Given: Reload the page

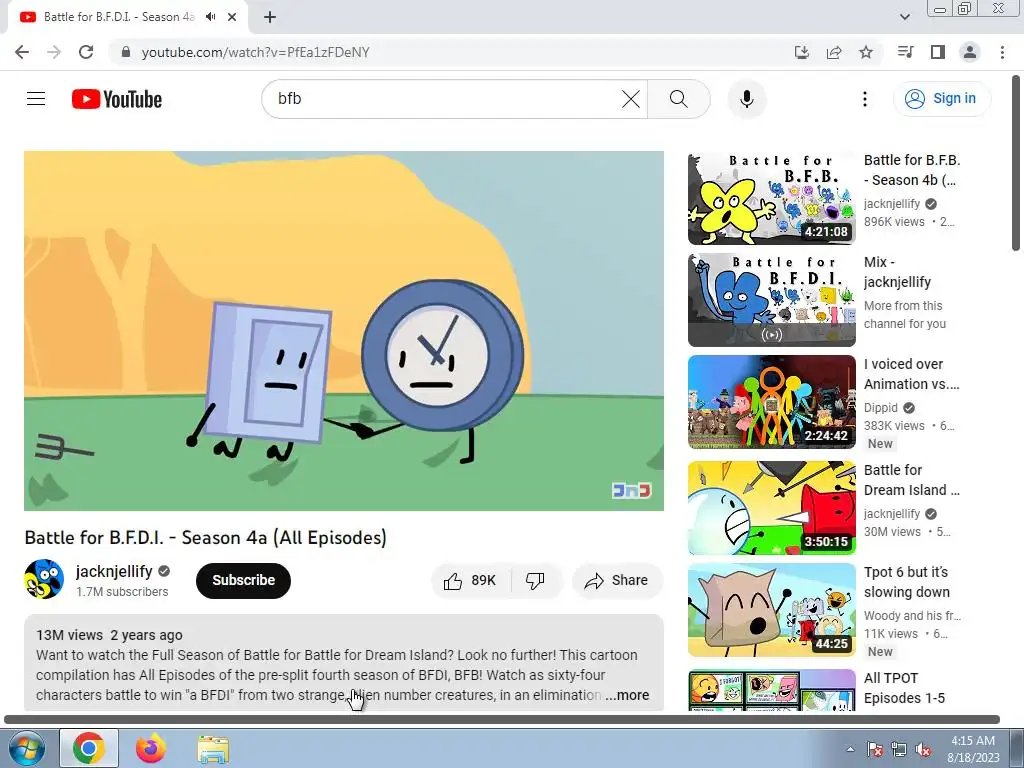Looking at the screenshot, I should (86, 52).
